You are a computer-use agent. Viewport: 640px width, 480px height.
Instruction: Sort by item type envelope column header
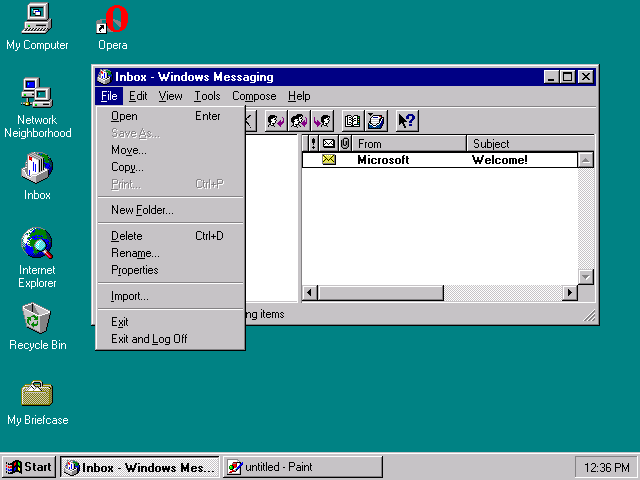(329, 143)
